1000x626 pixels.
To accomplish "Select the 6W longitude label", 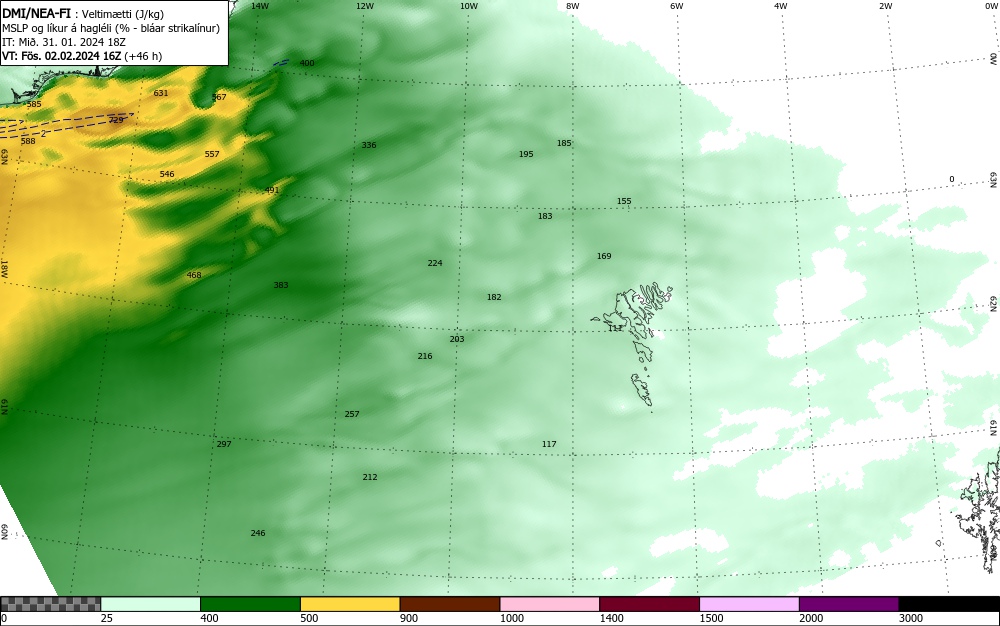I will (677, 6).
